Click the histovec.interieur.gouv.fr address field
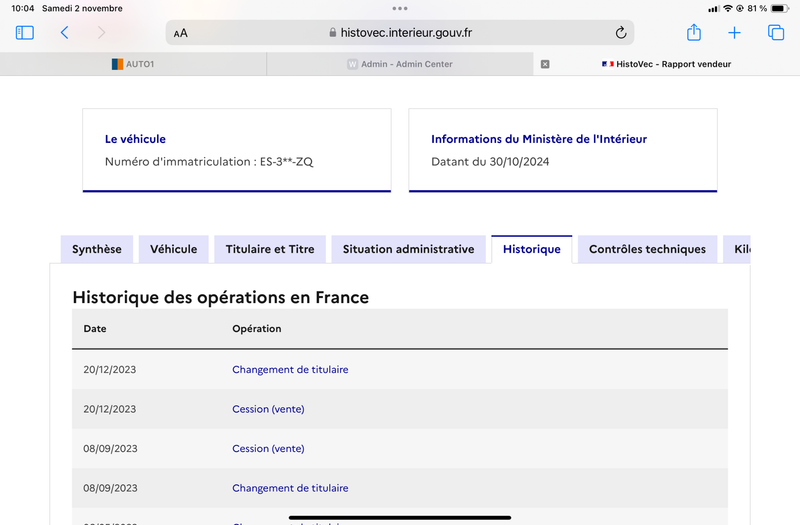The image size is (800, 525). click(x=400, y=33)
